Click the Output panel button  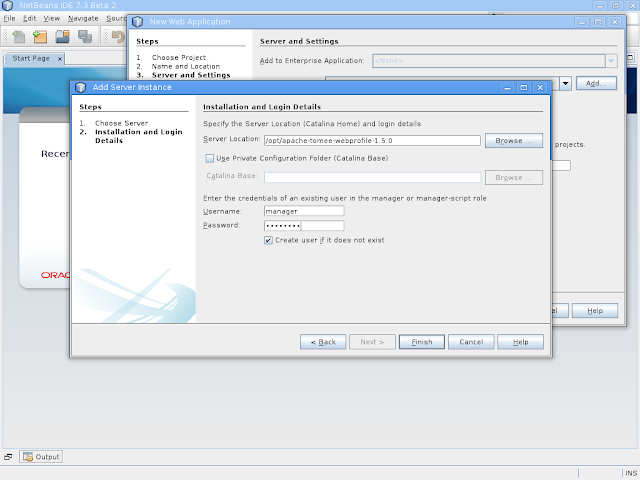click(41, 457)
